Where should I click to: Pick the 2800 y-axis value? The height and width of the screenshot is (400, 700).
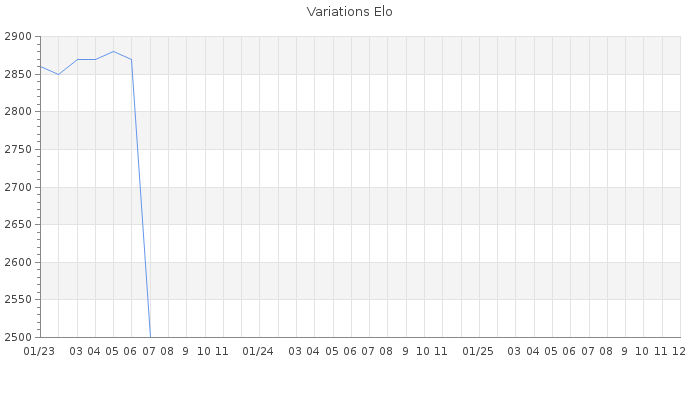click(18, 112)
